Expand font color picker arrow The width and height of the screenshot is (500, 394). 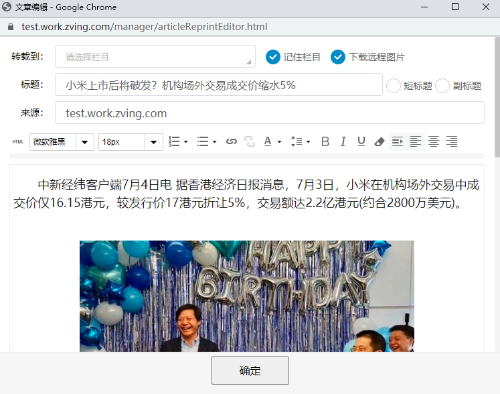click(280, 142)
